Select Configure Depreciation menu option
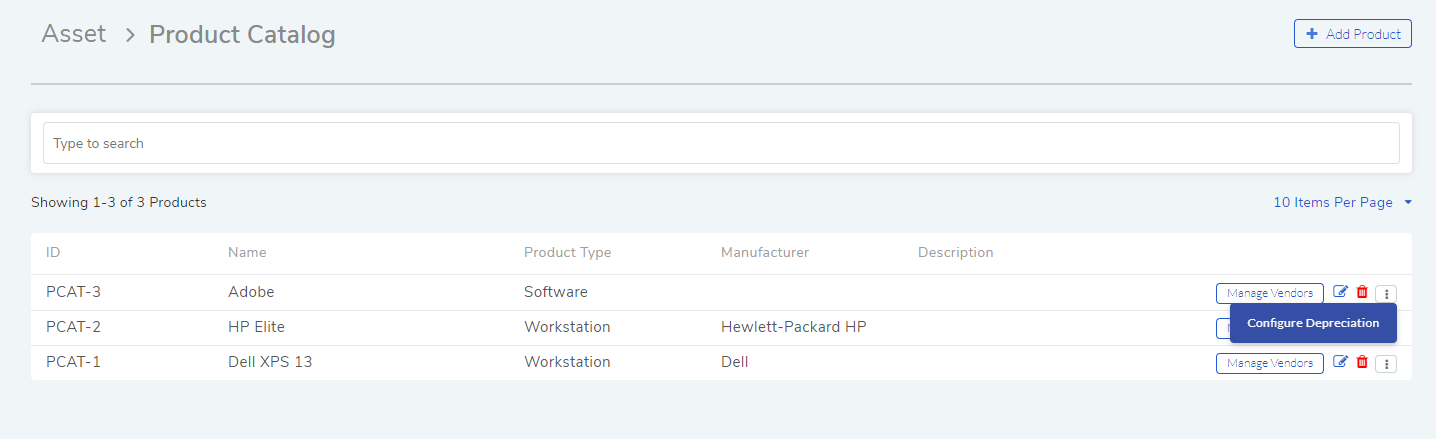Image resolution: width=1436 pixels, height=439 pixels. pos(1313,323)
